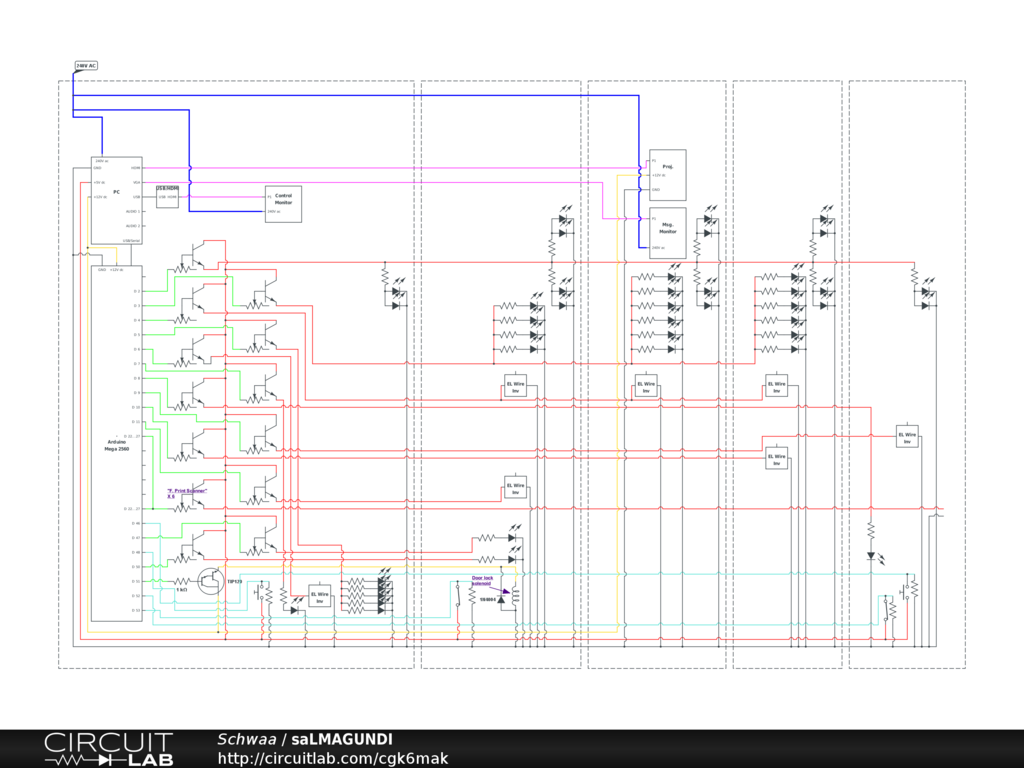1024x768 pixels.
Task: Select the USB-HDMI adapter block
Action: click(x=167, y=194)
